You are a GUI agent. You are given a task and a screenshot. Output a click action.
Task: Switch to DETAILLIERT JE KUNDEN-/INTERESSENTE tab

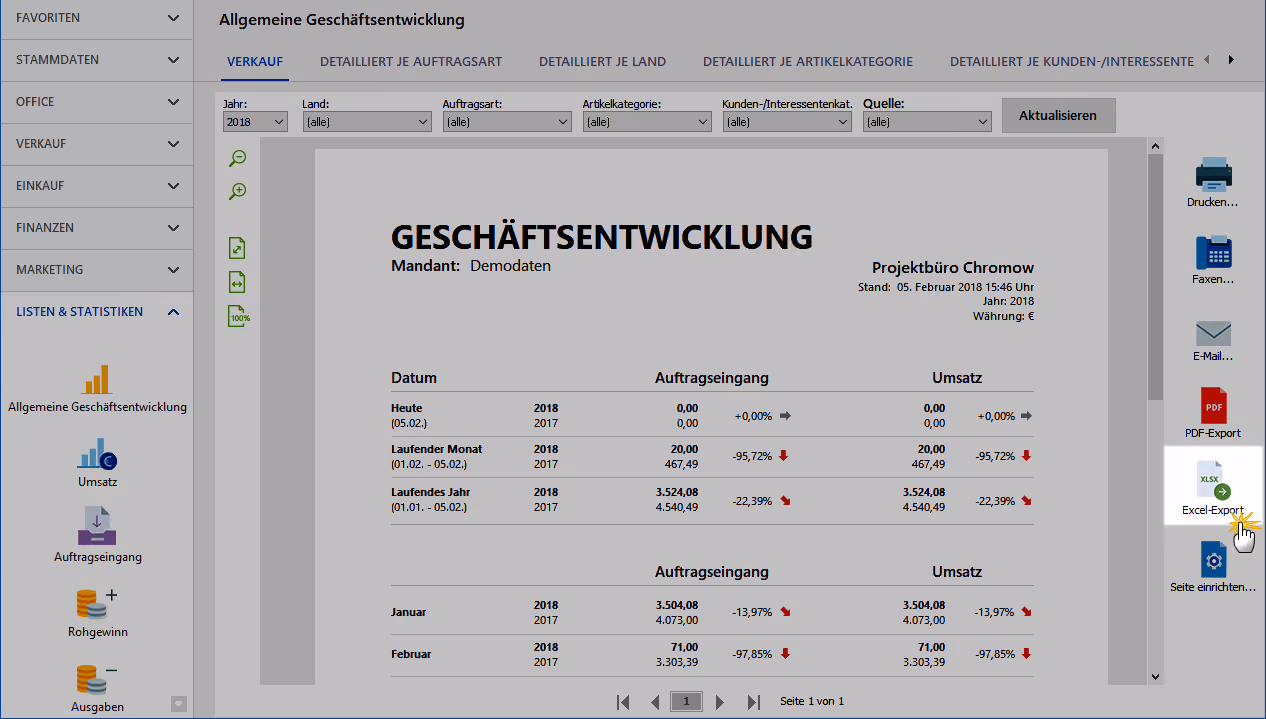[x=1072, y=61]
